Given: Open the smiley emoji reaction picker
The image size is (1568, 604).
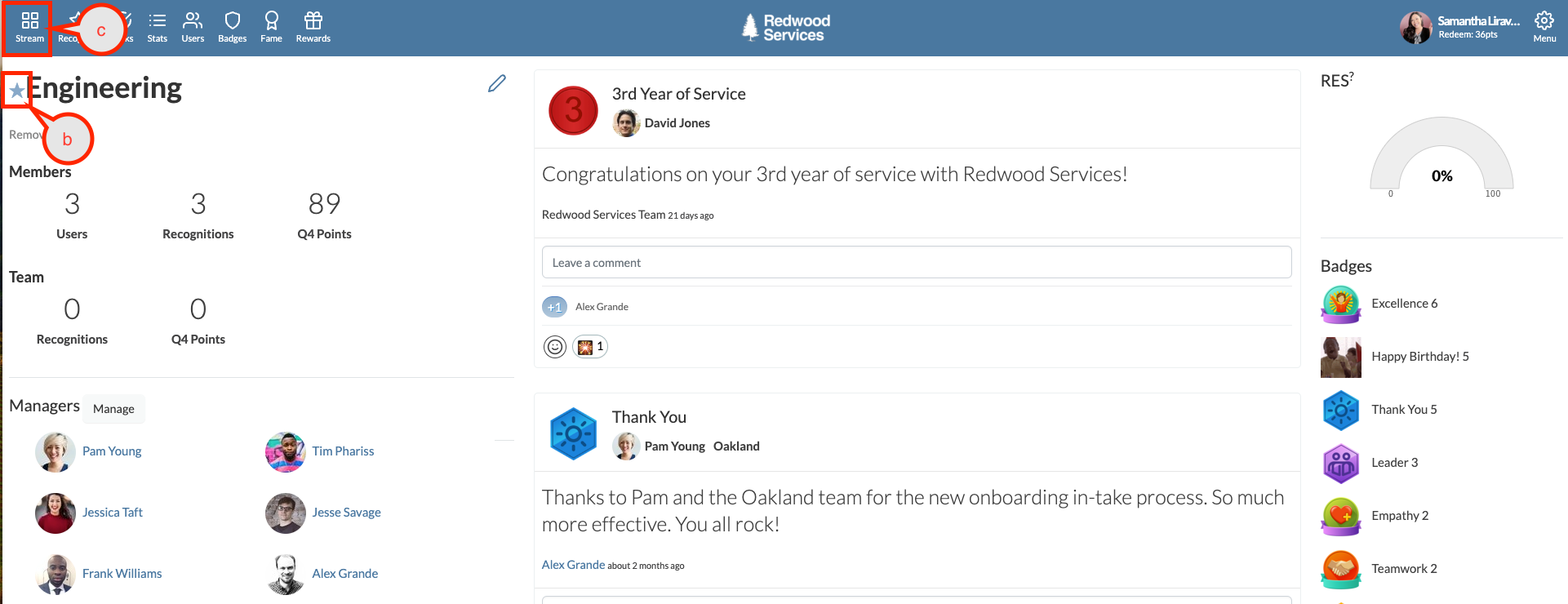Looking at the screenshot, I should [555, 347].
